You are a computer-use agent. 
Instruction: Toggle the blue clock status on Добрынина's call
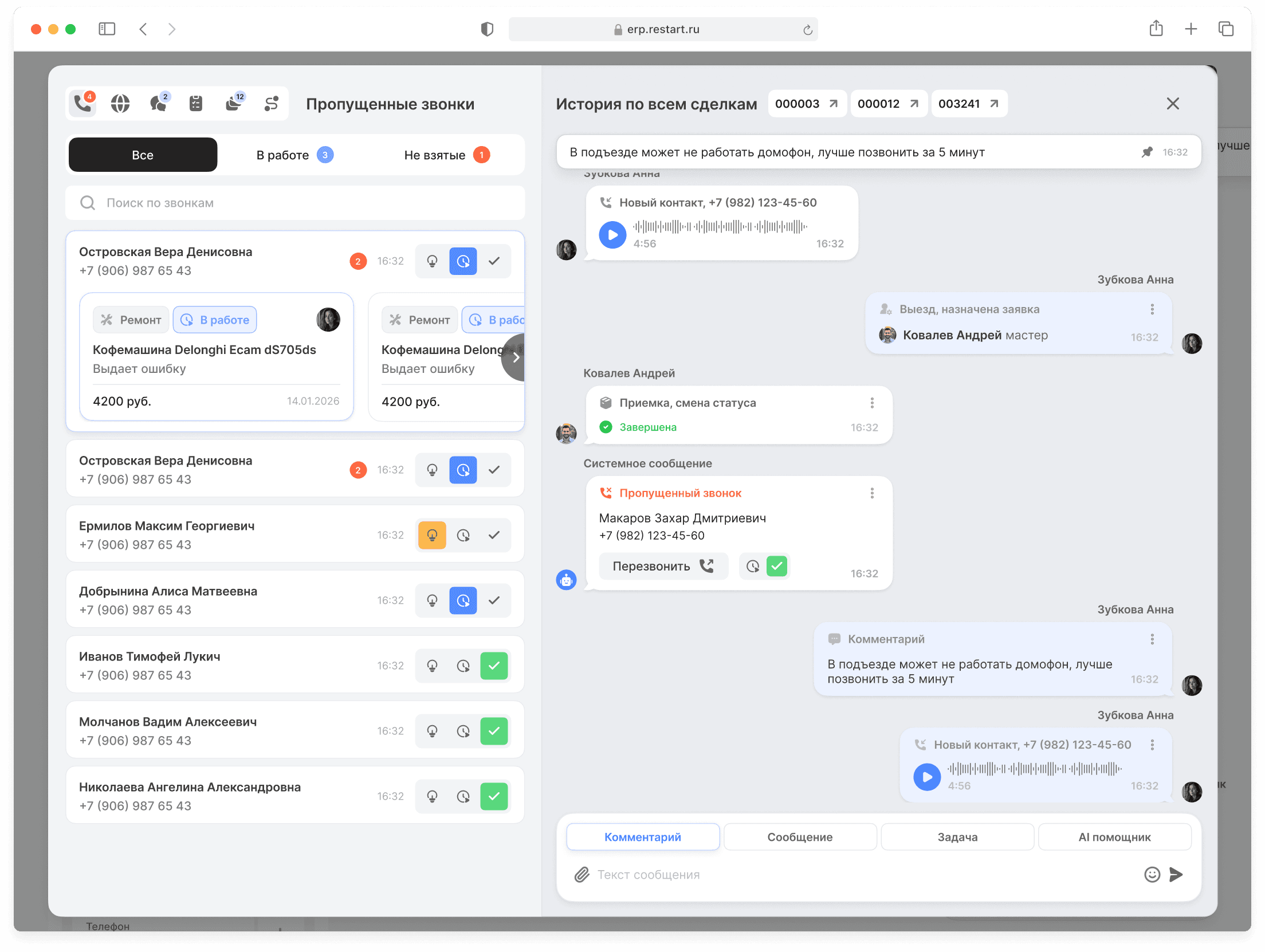coord(463,600)
